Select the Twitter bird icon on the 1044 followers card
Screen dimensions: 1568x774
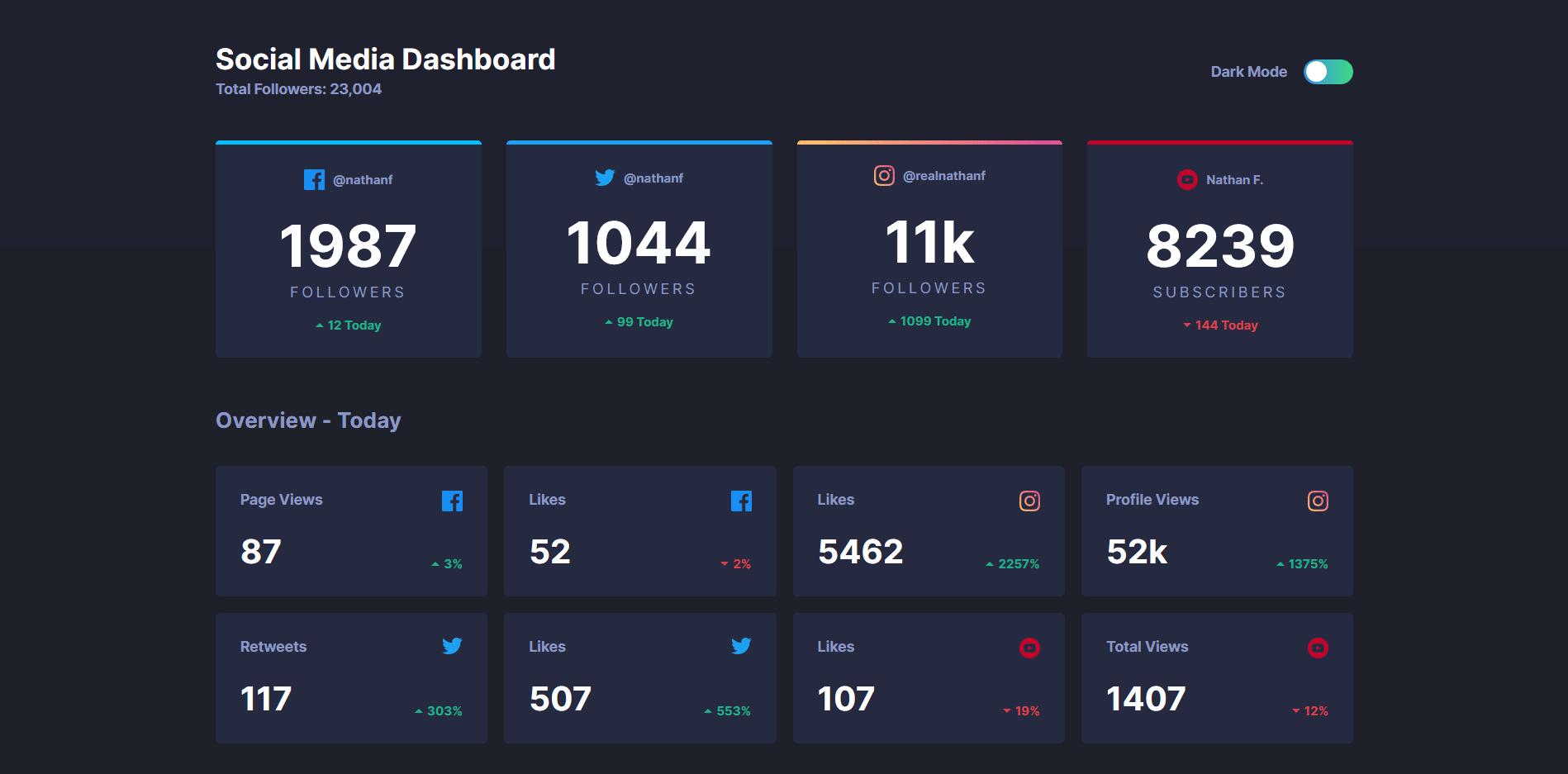click(x=606, y=177)
